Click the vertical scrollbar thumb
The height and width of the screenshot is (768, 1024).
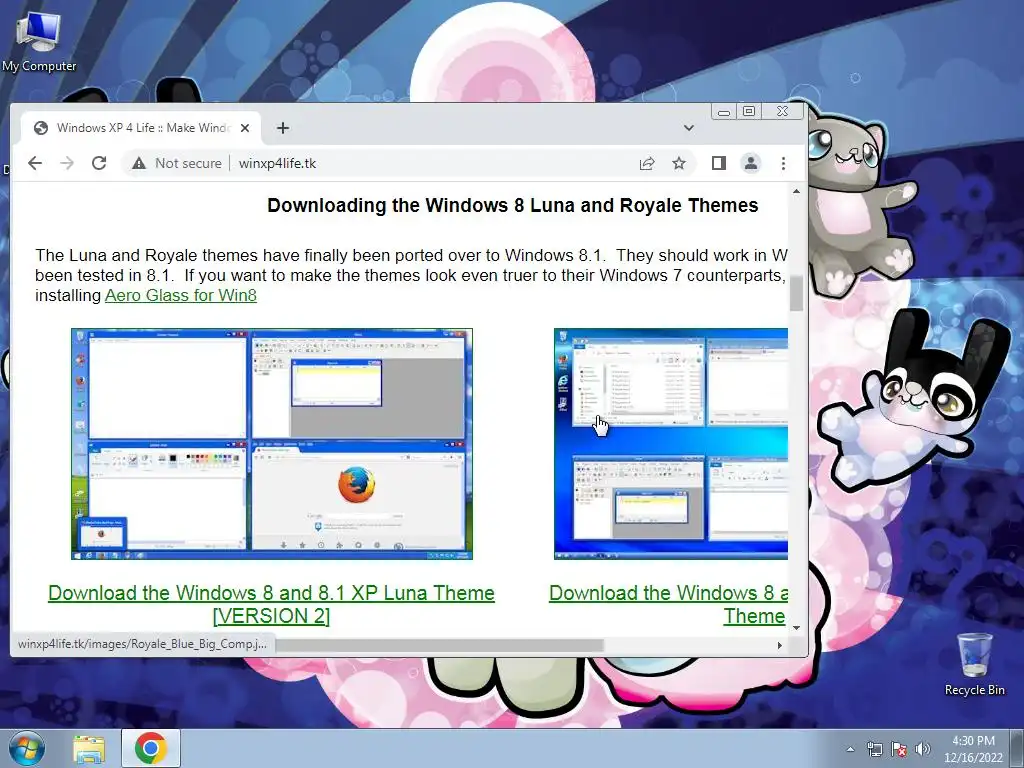(x=796, y=293)
